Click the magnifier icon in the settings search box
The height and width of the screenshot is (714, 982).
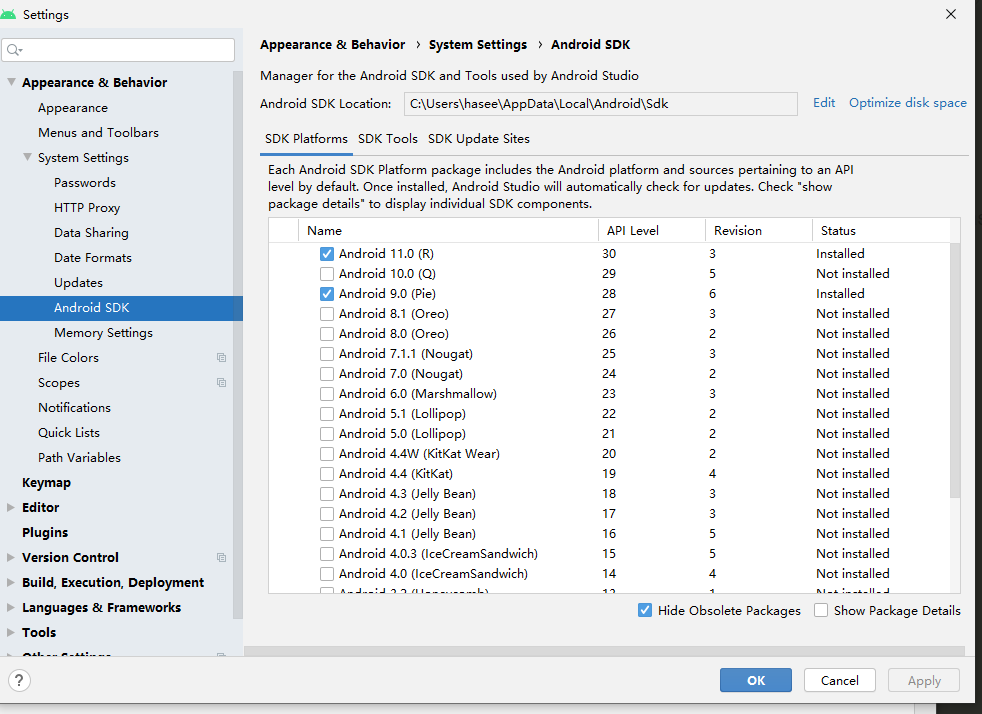[14, 48]
